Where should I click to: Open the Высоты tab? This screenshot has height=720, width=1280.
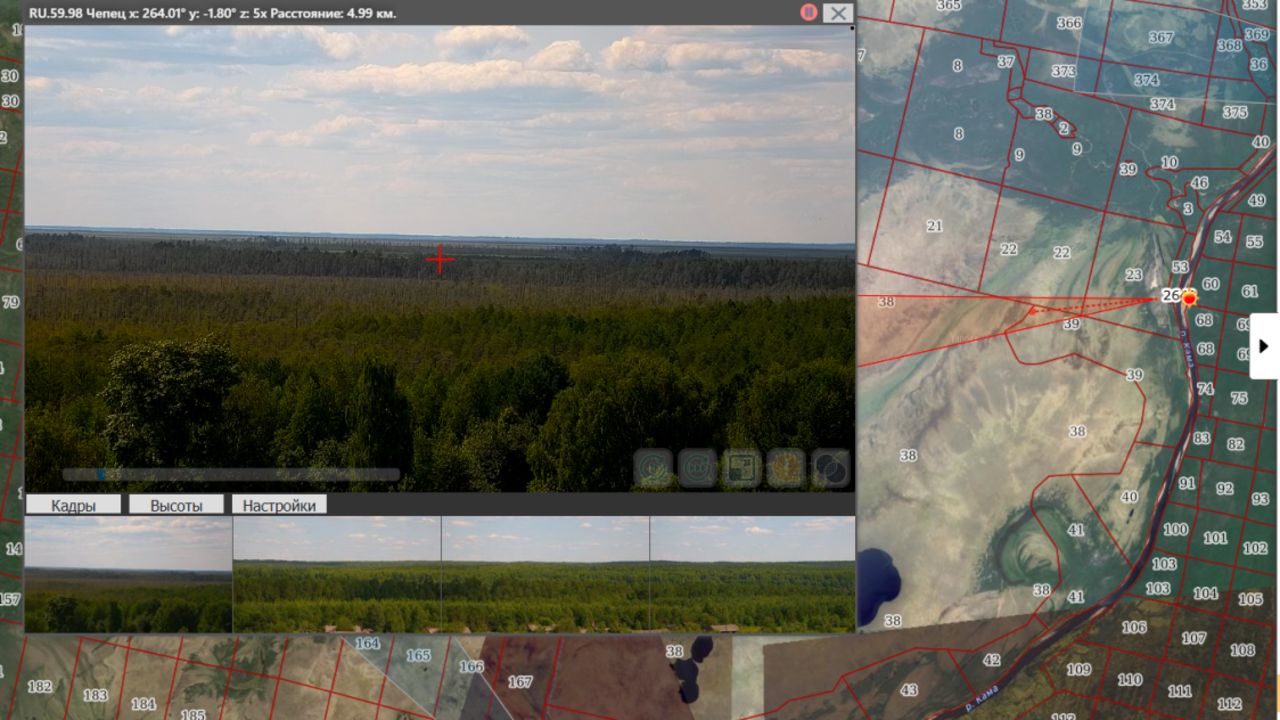point(176,505)
